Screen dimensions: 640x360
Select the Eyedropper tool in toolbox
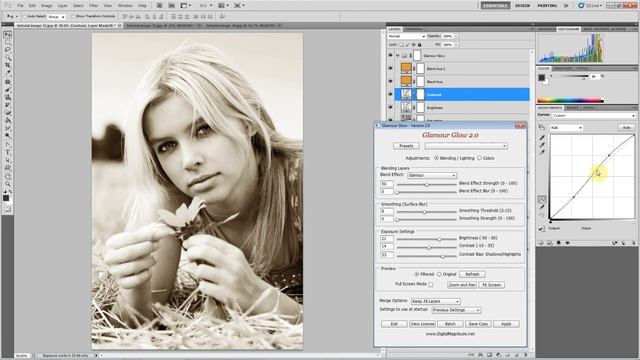(7, 73)
